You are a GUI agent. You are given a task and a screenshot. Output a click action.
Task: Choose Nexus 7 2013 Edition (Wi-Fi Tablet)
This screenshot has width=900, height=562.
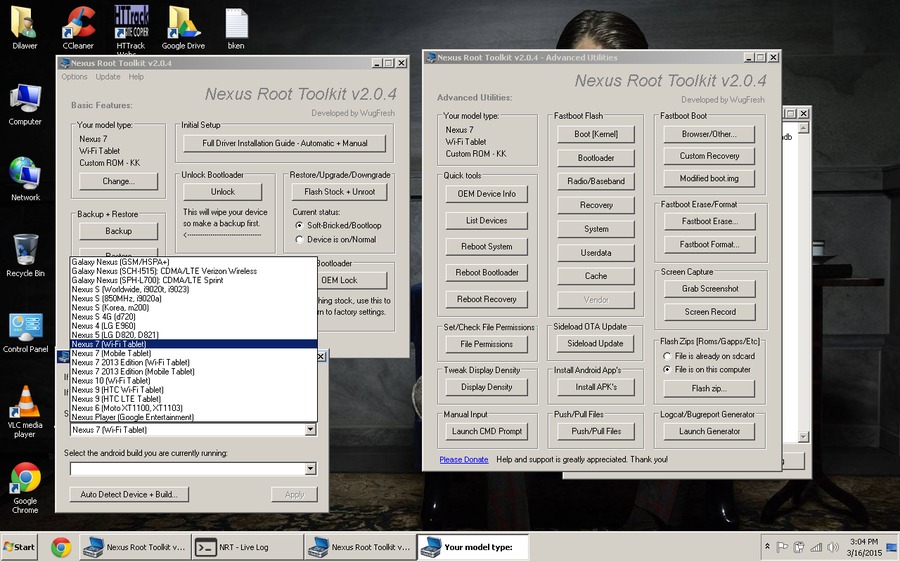click(193, 362)
